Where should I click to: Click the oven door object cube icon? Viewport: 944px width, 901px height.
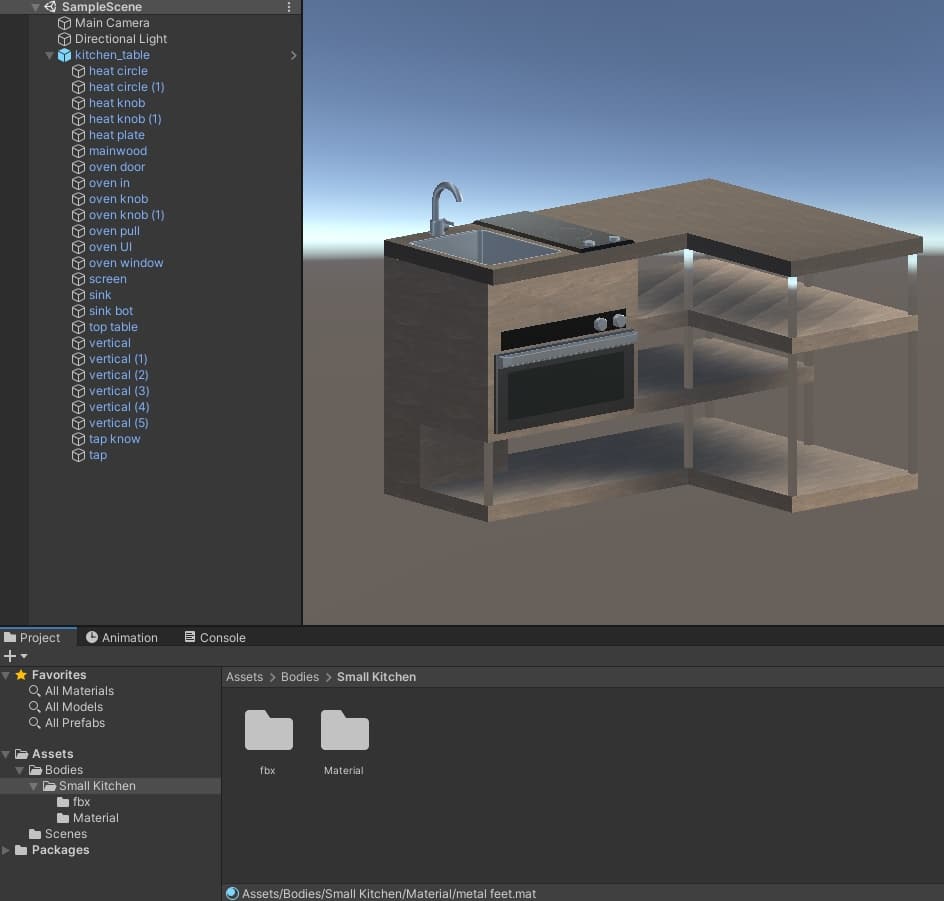(x=79, y=167)
